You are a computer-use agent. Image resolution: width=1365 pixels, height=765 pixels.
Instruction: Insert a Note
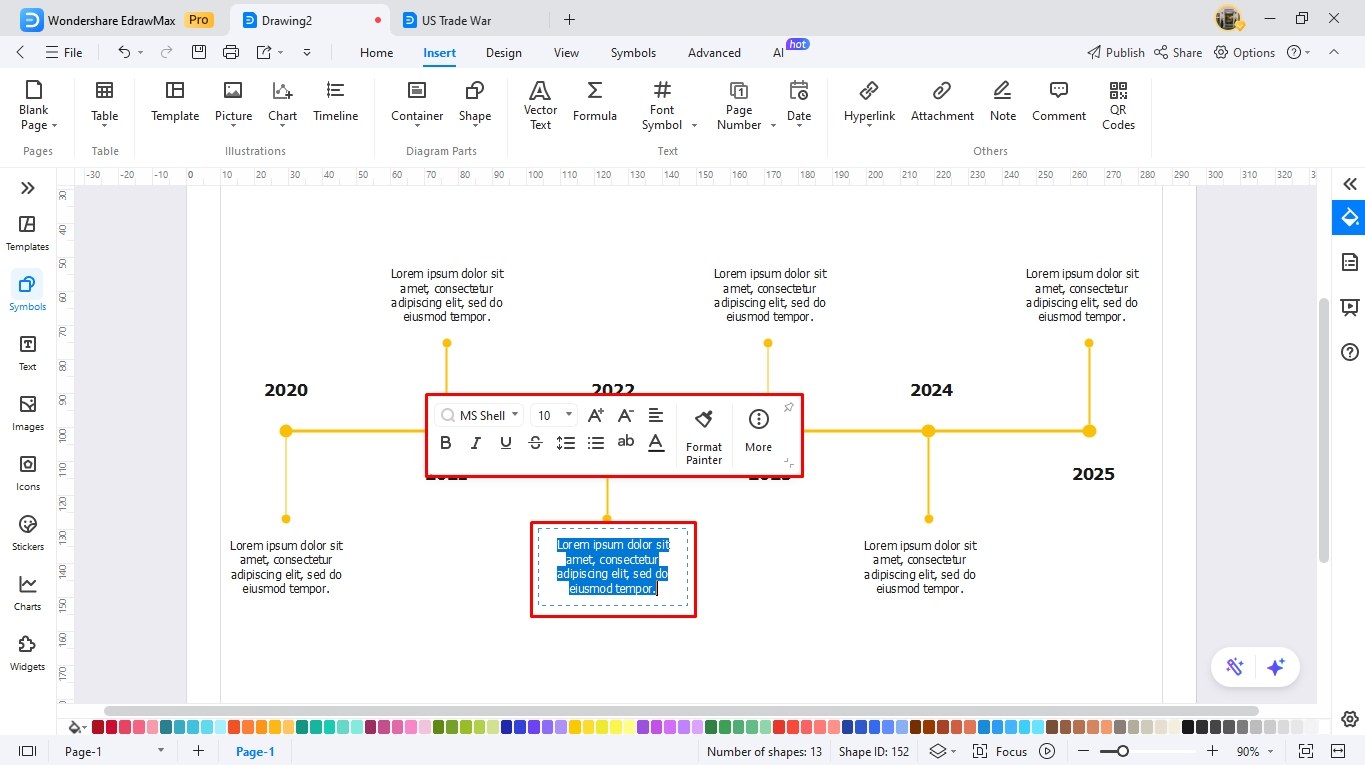[1003, 102]
